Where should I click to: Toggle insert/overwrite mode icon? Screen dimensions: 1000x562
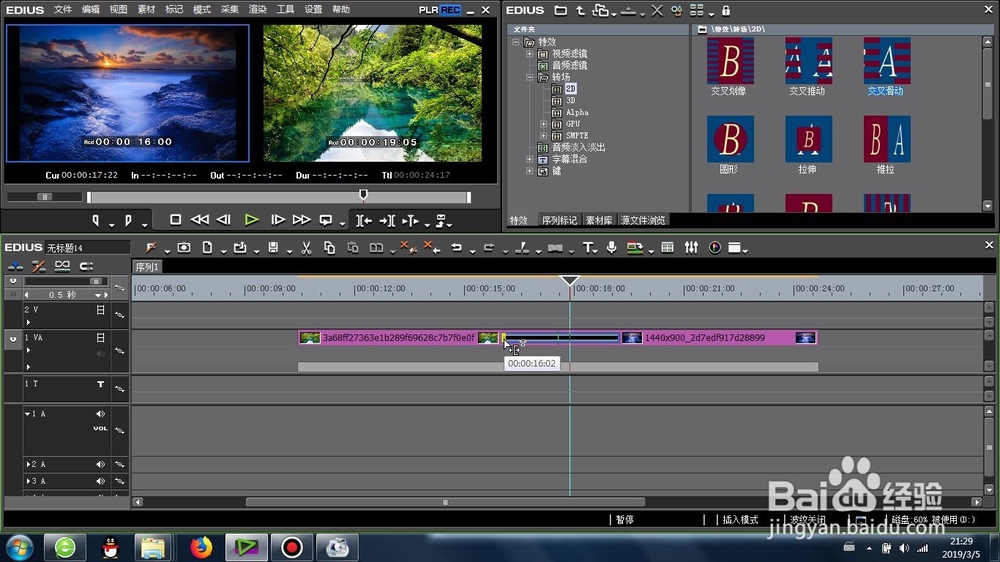pos(15,266)
